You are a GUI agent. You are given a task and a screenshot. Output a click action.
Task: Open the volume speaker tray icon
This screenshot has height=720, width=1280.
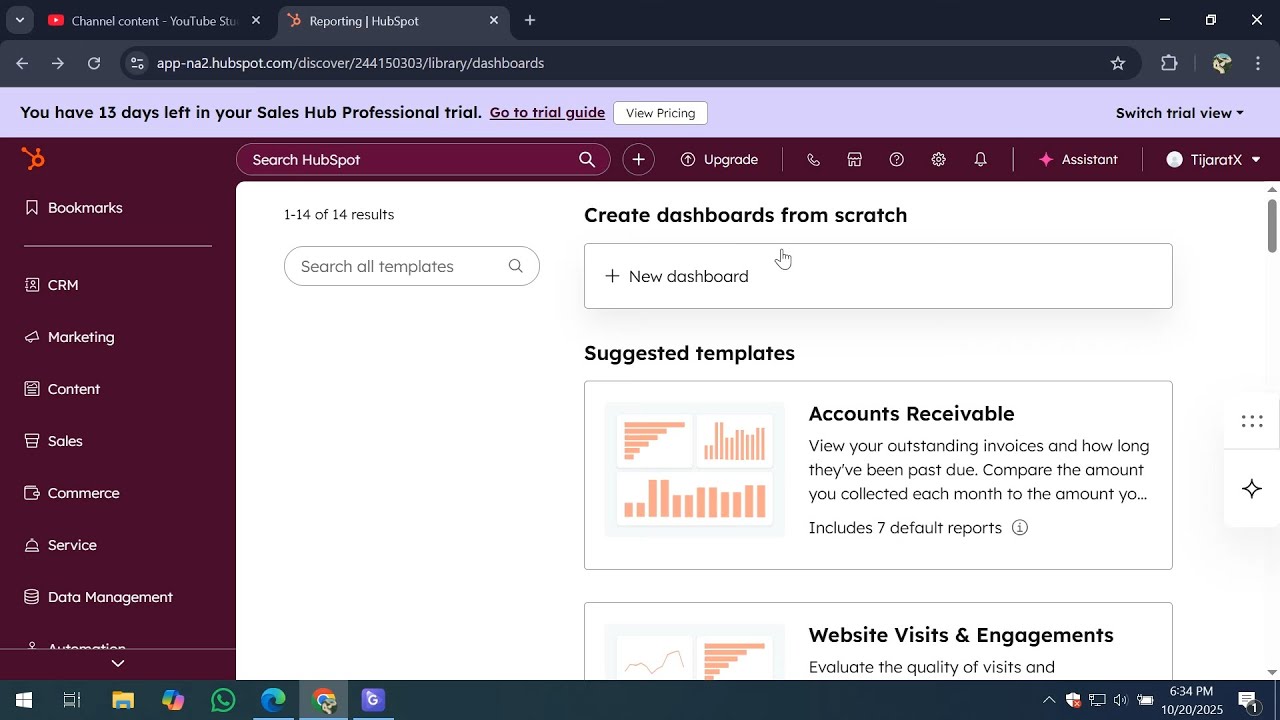(1120, 700)
